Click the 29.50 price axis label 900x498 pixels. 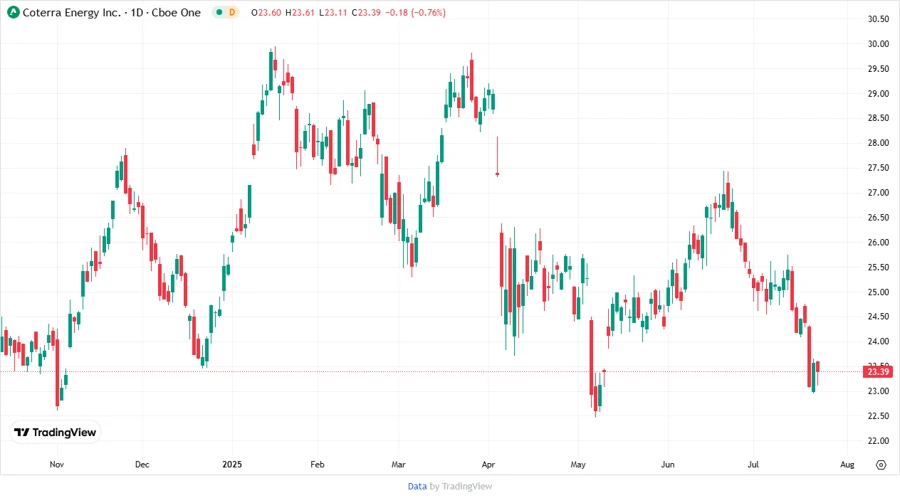(878, 69)
